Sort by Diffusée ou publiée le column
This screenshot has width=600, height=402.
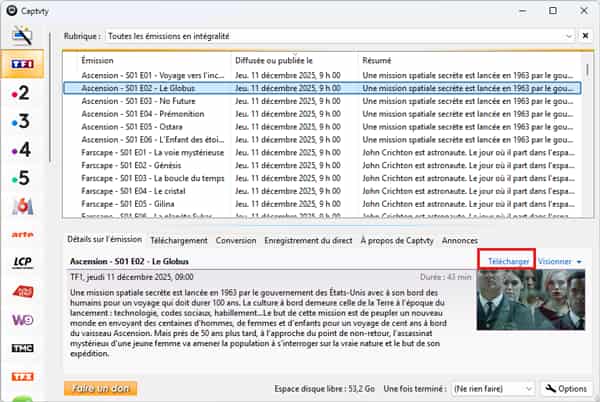click(x=295, y=60)
